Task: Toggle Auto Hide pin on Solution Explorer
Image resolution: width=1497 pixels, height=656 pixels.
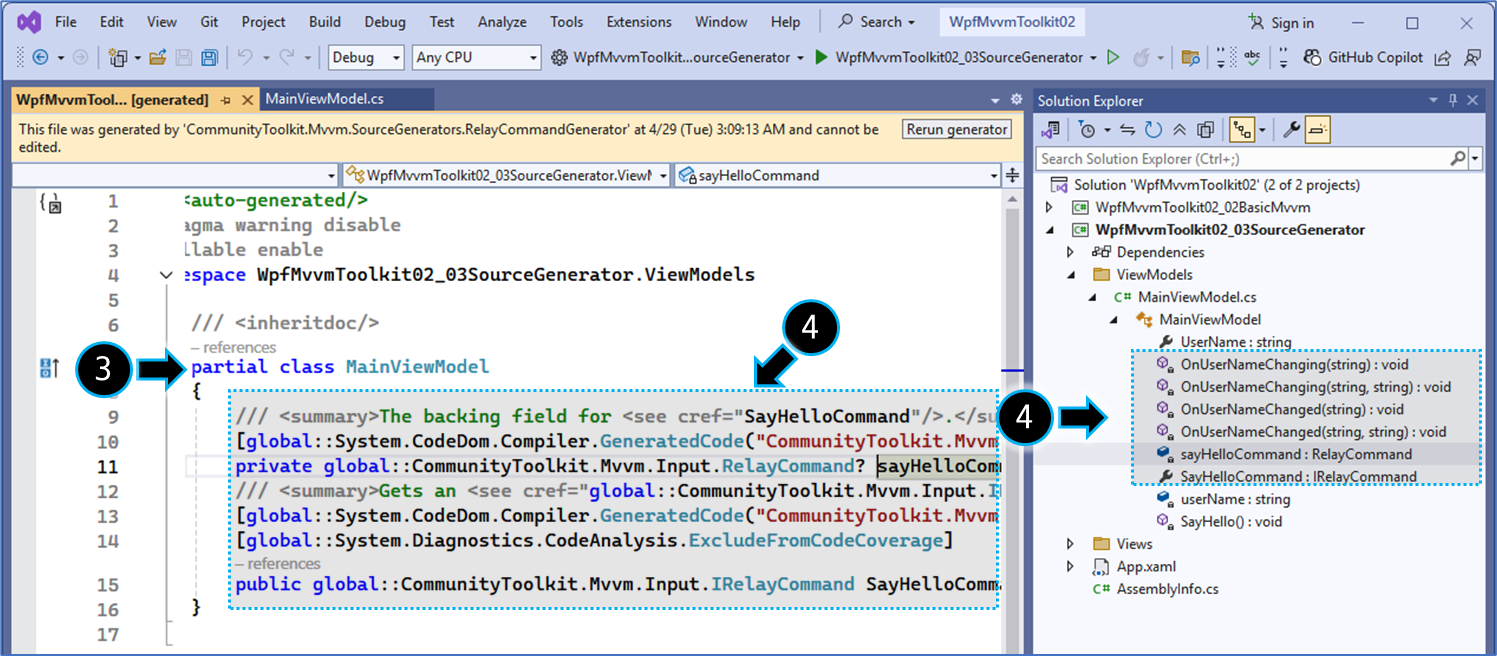Action: click(x=1453, y=100)
